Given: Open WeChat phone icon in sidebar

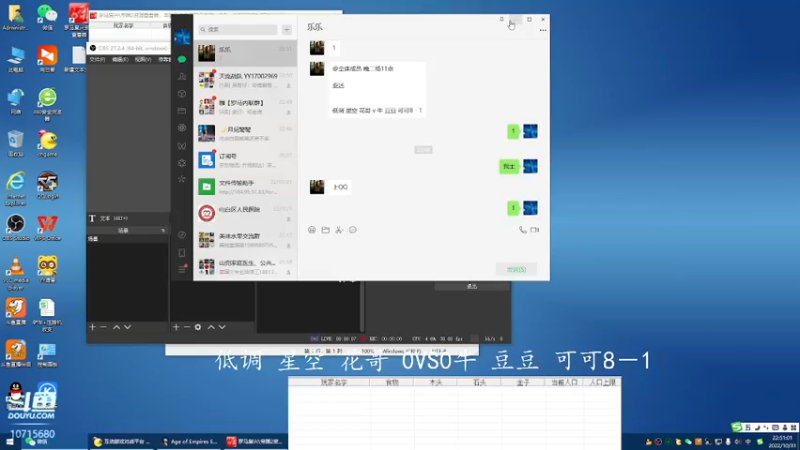Looking at the screenshot, I should click(182, 253).
